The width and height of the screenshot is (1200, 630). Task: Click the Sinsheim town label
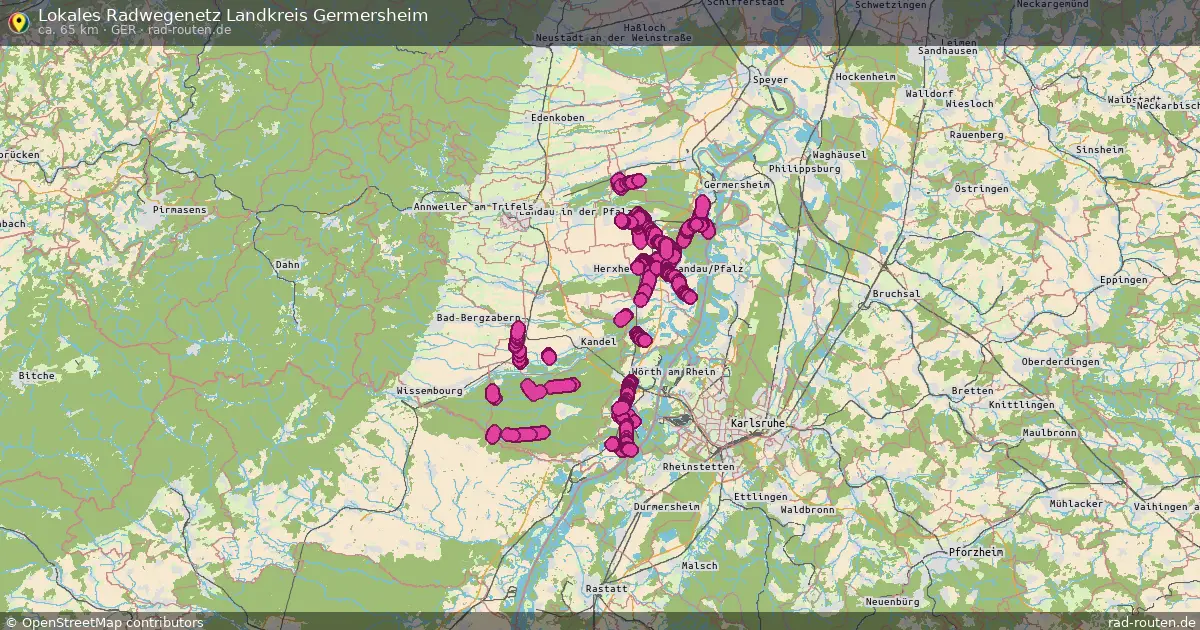point(1099,149)
